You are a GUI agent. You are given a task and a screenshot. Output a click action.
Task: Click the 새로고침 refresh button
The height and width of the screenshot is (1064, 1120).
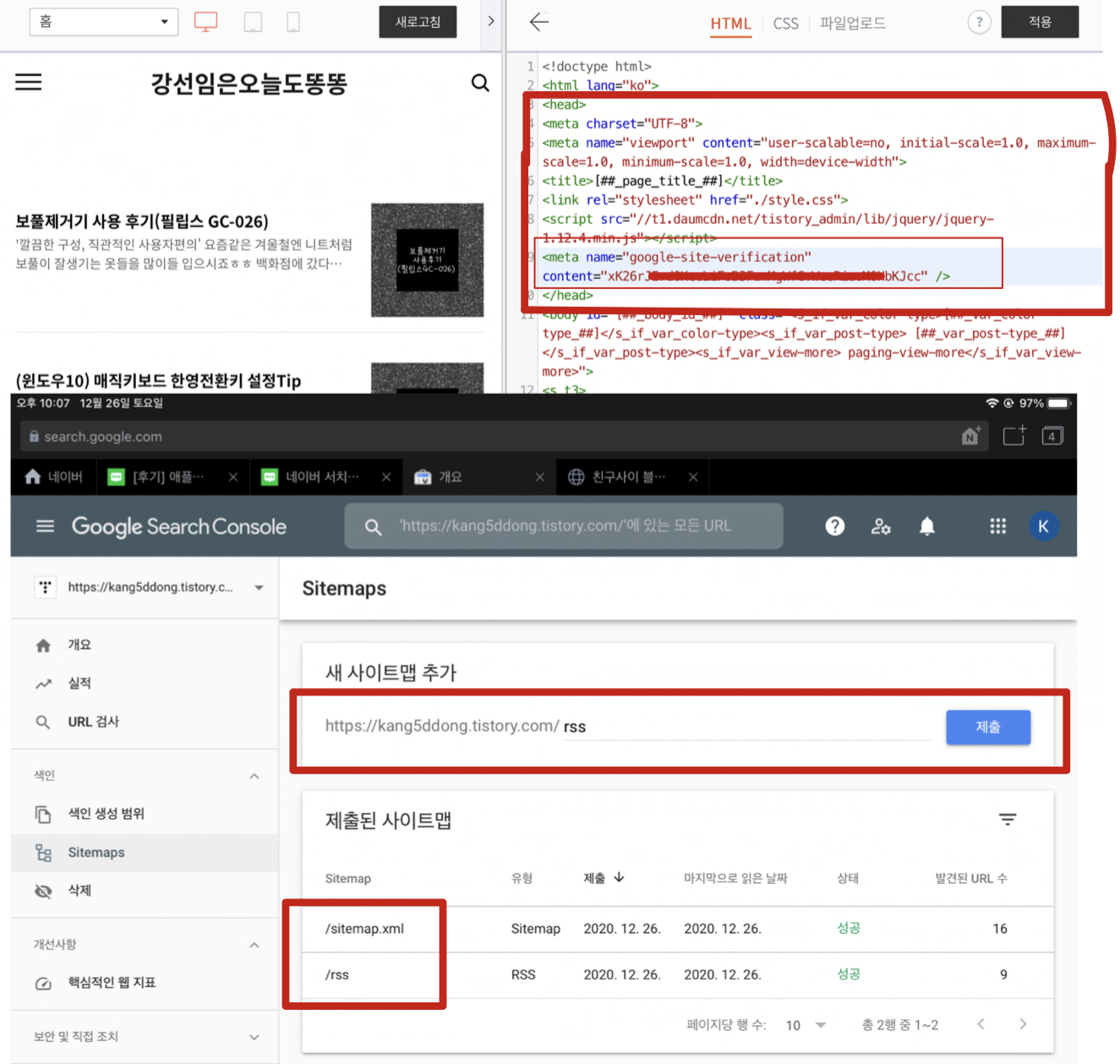[418, 22]
